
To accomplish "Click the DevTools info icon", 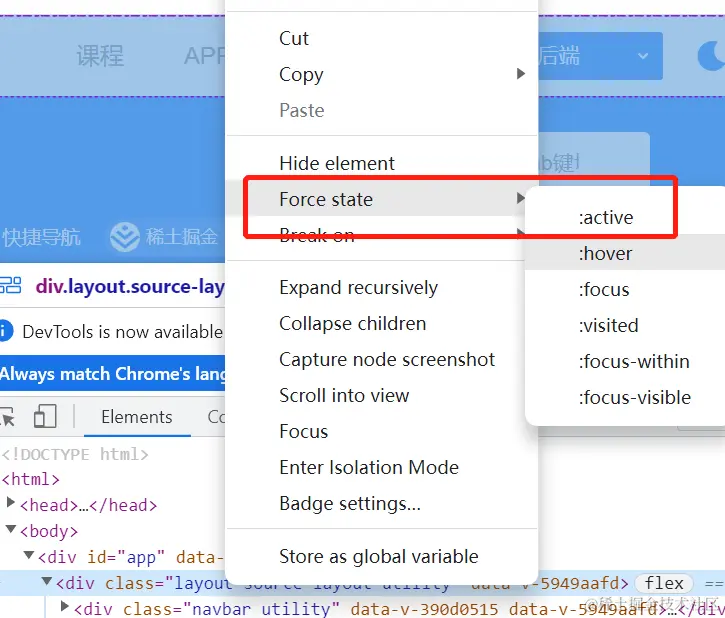I will click(6, 331).
